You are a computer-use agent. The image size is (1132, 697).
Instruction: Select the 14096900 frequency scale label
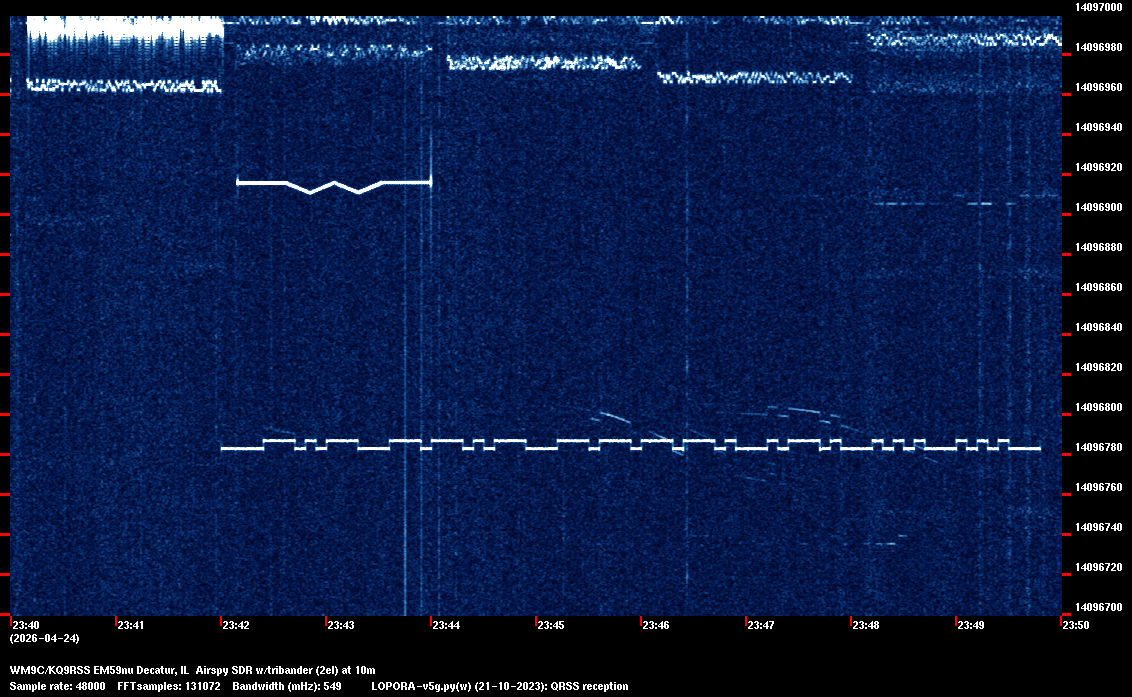click(1098, 207)
